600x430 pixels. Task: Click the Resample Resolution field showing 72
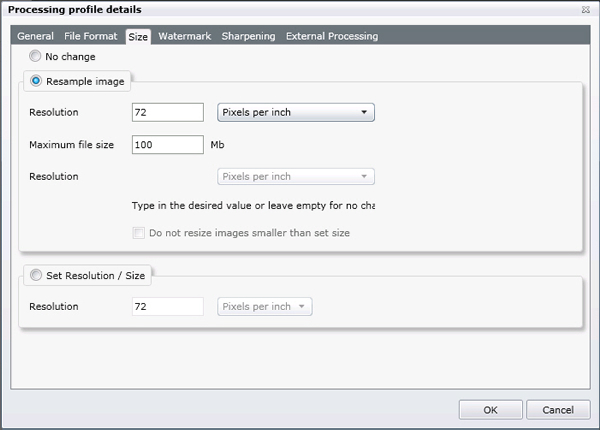[168, 112]
